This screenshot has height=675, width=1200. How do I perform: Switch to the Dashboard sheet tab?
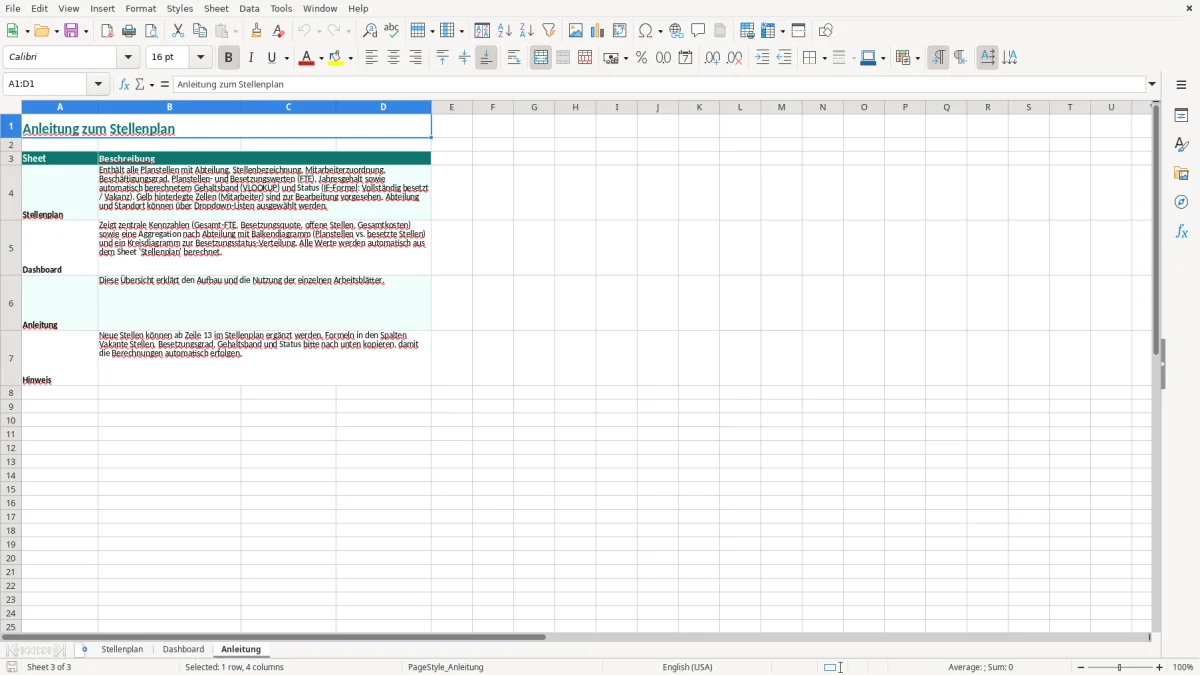(183, 650)
